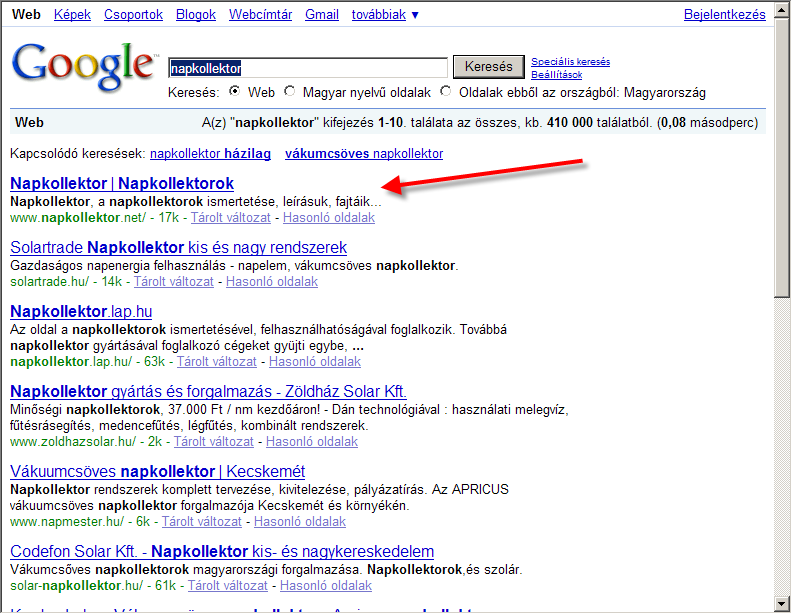Open the Gmail link
This screenshot has height=614, width=792.
(x=322, y=15)
